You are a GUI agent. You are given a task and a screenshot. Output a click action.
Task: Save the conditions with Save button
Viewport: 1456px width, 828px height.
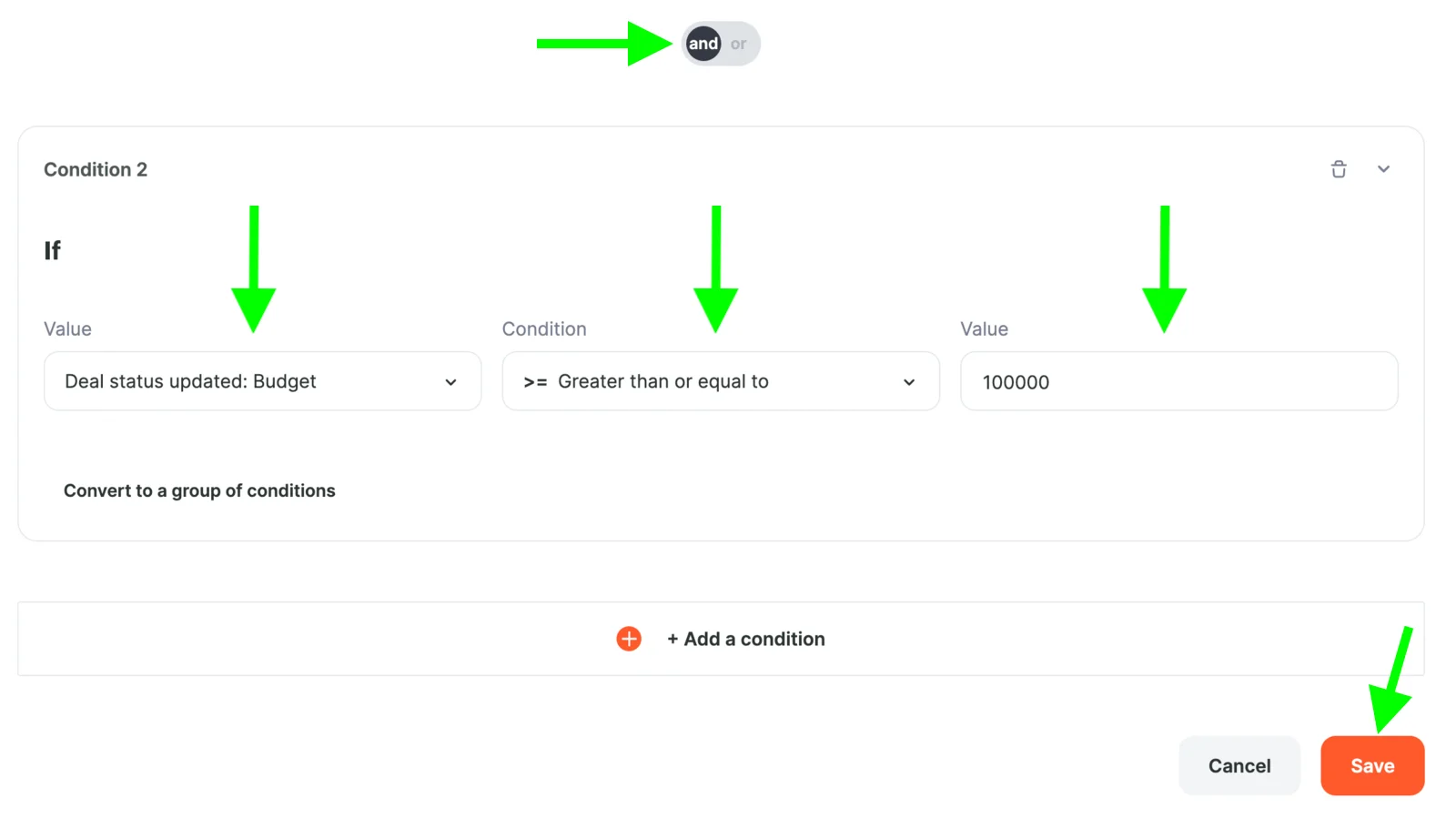point(1372,766)
